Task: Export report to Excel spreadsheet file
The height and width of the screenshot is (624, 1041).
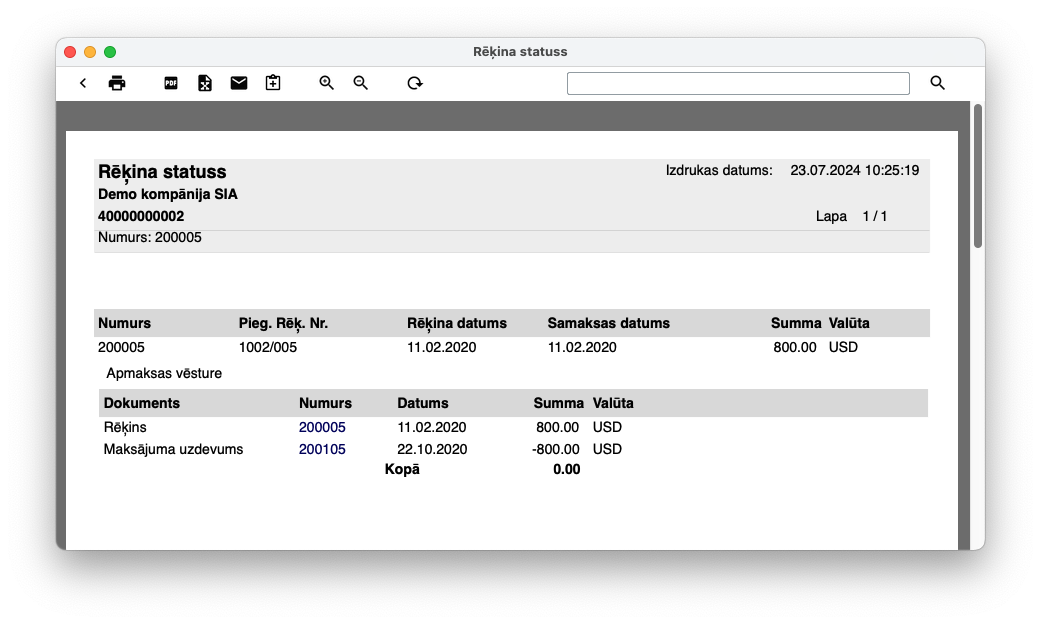Action: [x=205, y=83]
